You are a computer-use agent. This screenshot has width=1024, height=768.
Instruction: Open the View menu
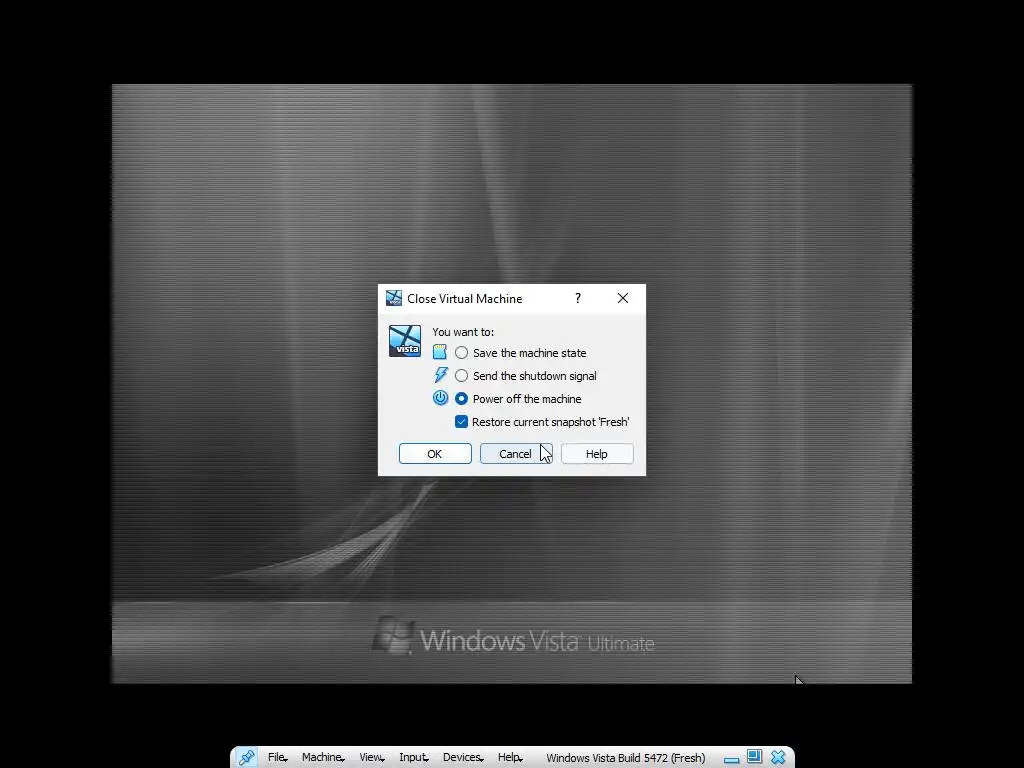(372, 758)
